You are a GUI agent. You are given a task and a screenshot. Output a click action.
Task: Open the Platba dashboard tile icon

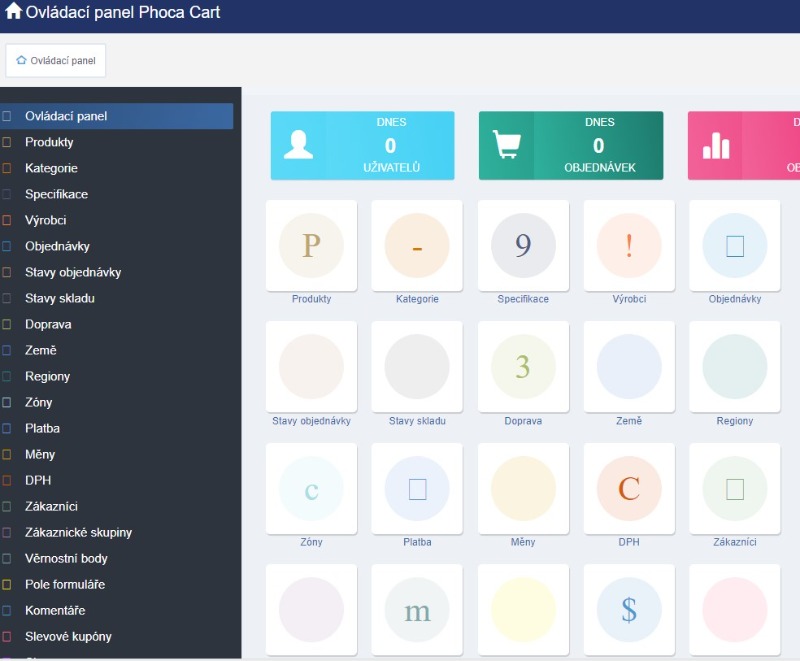pyautogui.click(x=417, y=489)
